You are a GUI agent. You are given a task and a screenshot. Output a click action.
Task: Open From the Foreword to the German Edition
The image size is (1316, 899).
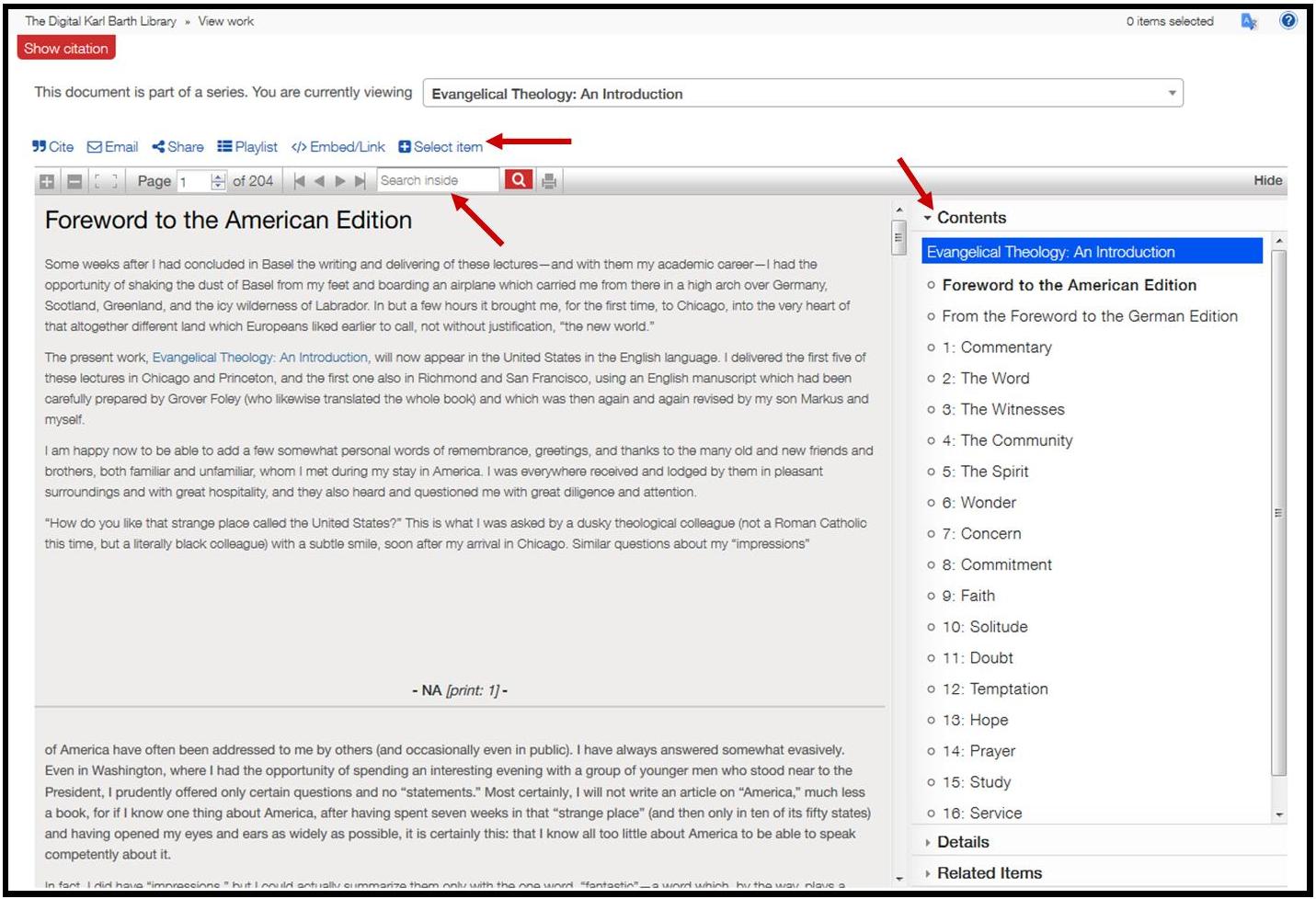(1090, 316)
